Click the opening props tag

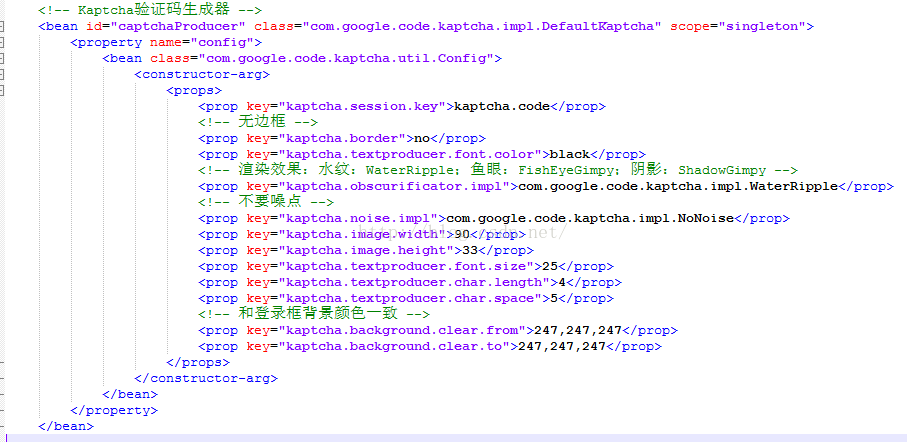coord(194,90)
